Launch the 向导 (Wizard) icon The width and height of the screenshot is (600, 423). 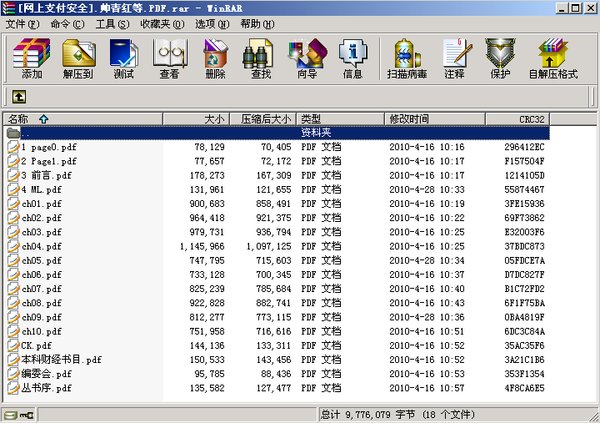(308, 57)
